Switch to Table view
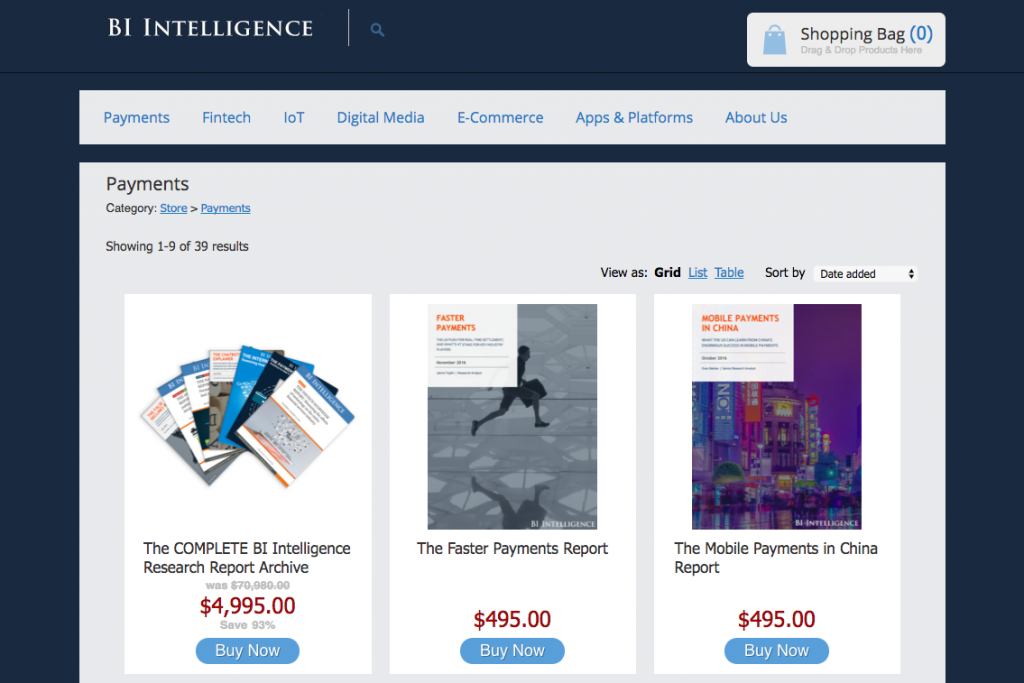1024x683 pixels. (728, 271)
